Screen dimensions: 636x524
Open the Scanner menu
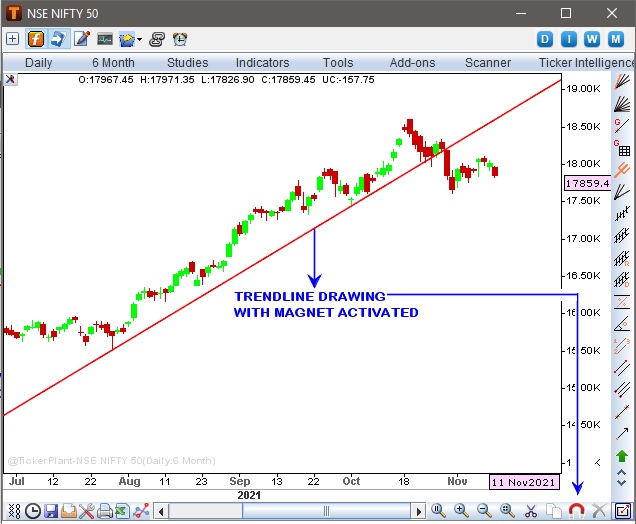(488, 63)
